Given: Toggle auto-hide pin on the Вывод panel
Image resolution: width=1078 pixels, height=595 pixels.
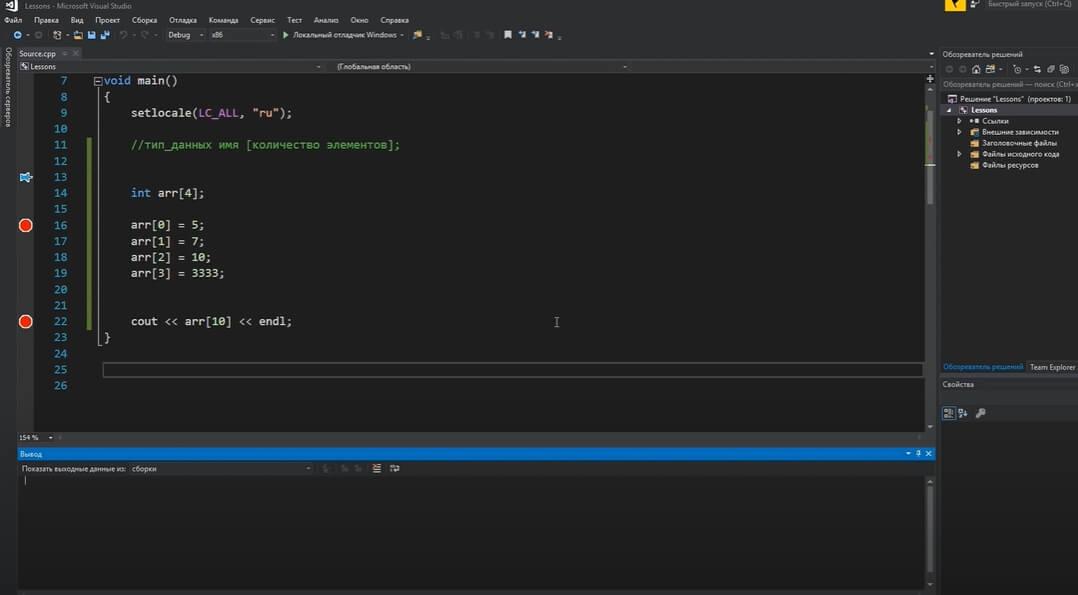Looking at the screenshot, I should click(x=918, y=453).
